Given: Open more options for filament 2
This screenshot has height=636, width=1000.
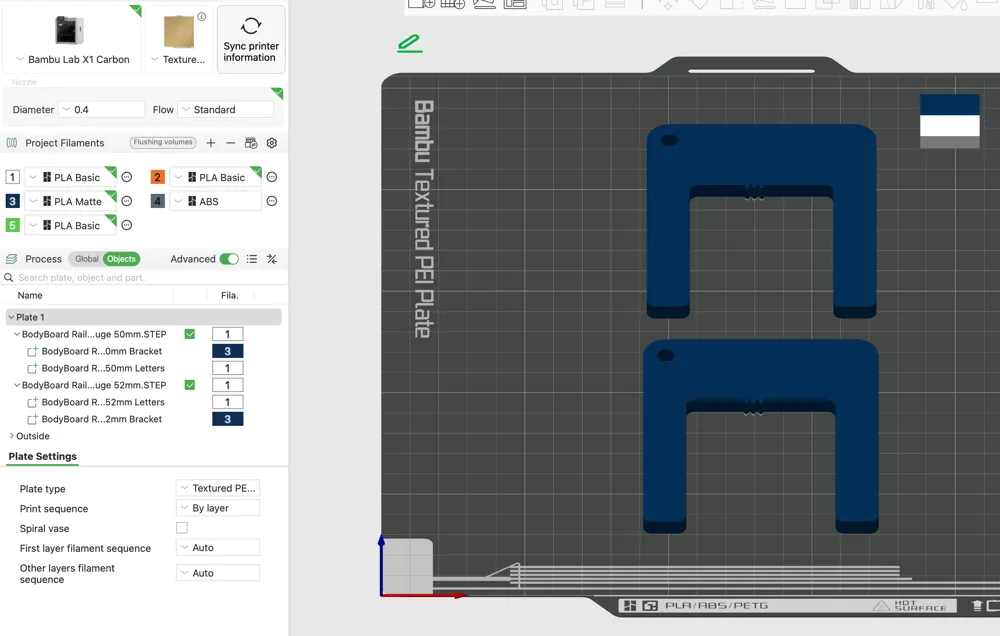Looking at the screenshot, I should 272,177.
